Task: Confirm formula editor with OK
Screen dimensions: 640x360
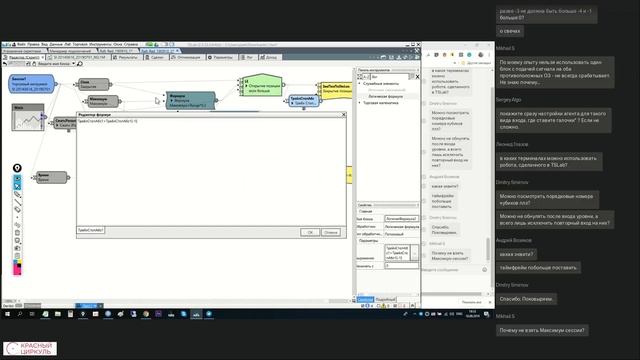Action: [310, 232]
